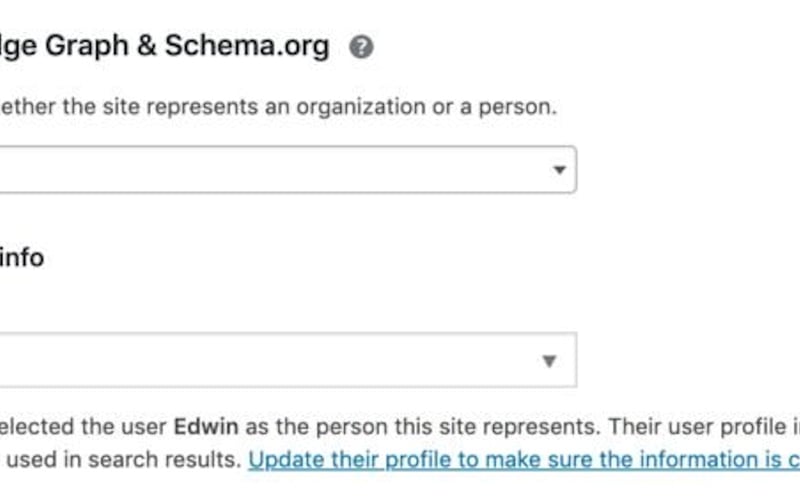
Task: Click the bold 'Edwin' user name
Action: [x=207, y=425]
